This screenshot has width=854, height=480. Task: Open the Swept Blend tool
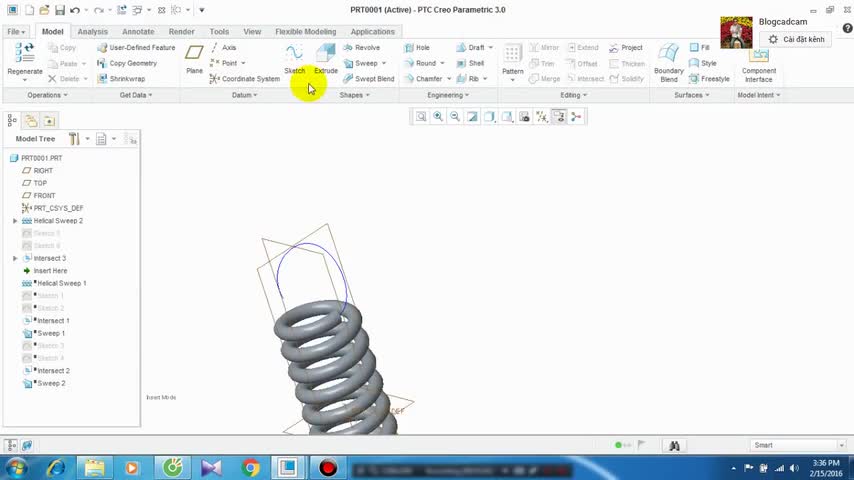(369, 79)
